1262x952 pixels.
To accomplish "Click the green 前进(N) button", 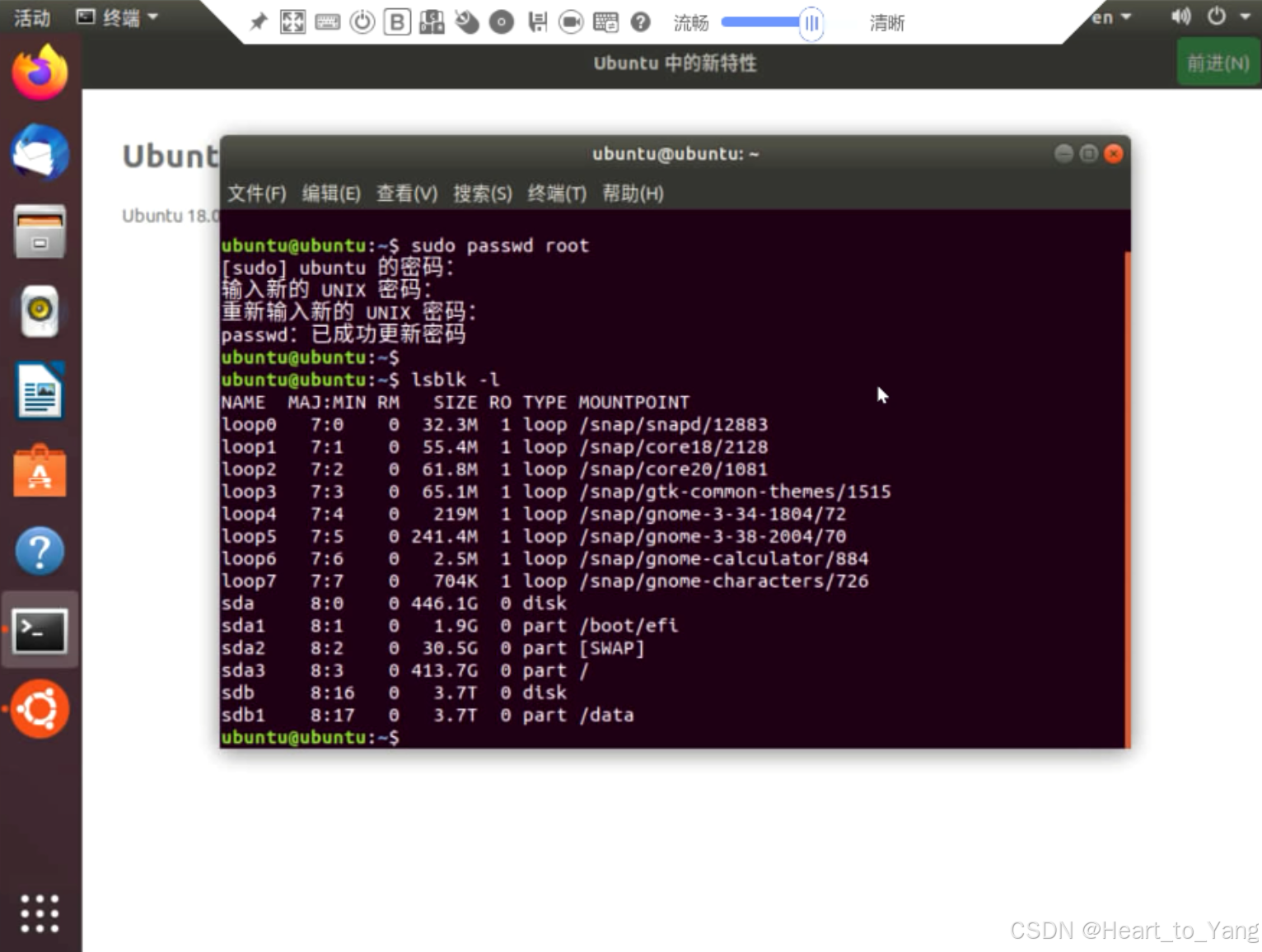I will (1218, 63).
